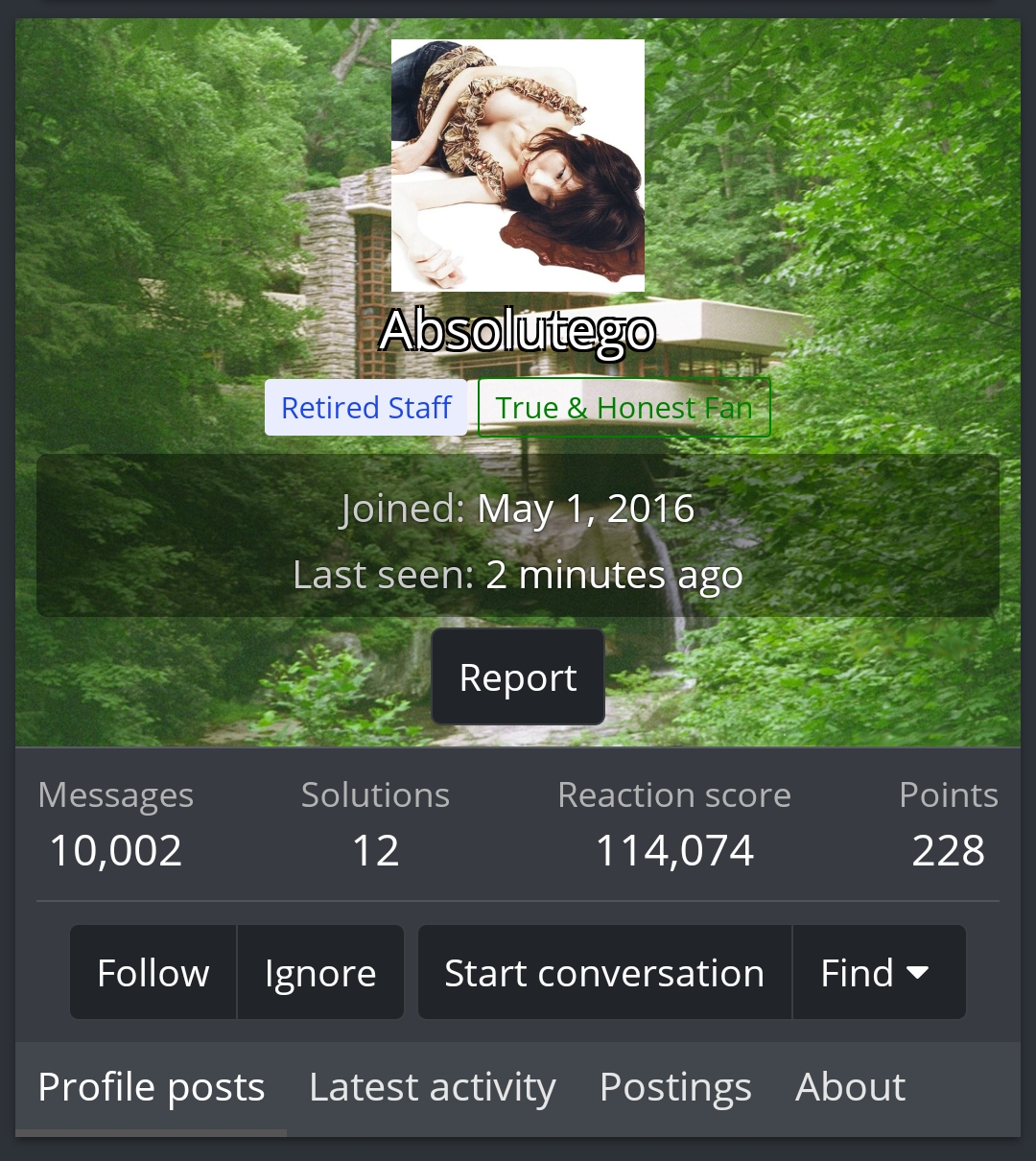The width and height of the screenshot is (1036, 1161).
Task: Click the joined date May 1, 2016
Action: [x=586, y=509]
